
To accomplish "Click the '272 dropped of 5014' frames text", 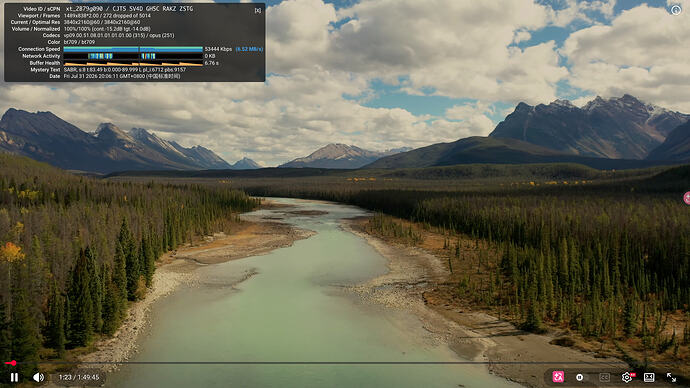I will click(126, 15).
